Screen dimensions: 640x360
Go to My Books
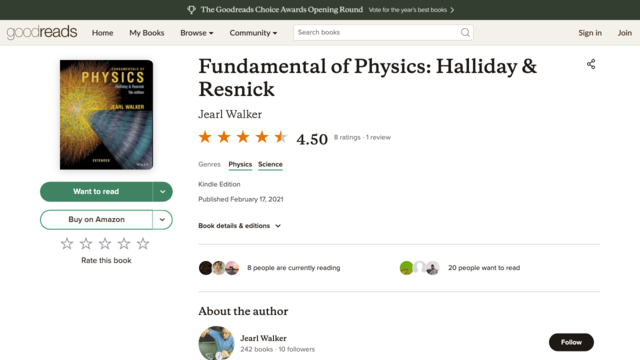click(x=147, y=33)
